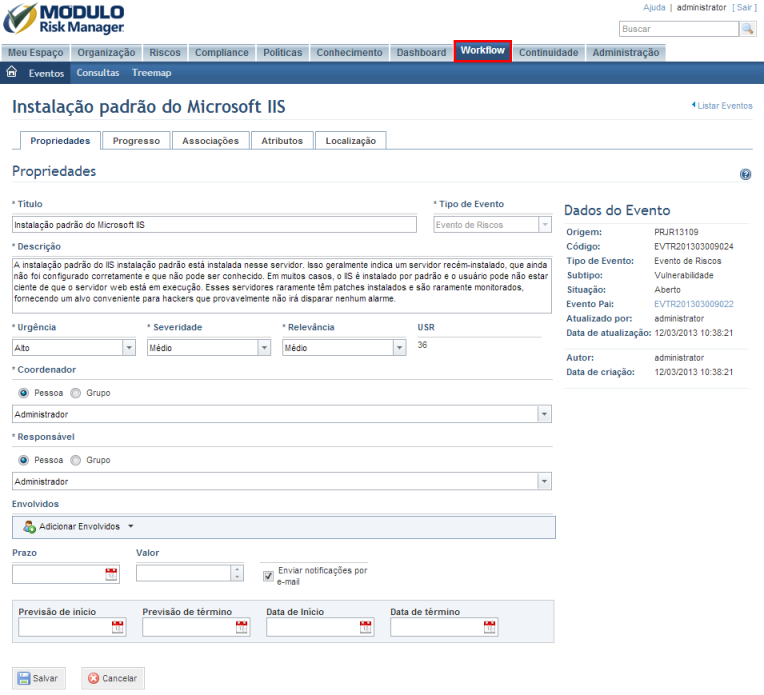Switch to the Propriedades tab

(60, 140)
